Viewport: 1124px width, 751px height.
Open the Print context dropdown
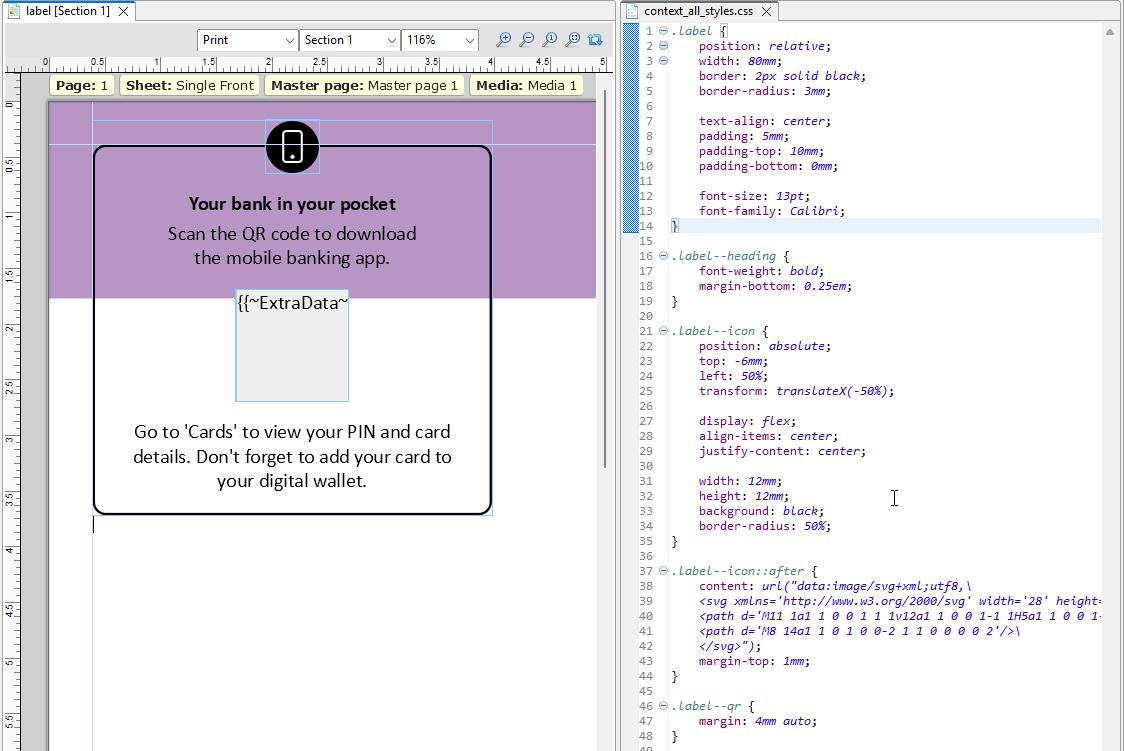[x=247, y=40]
